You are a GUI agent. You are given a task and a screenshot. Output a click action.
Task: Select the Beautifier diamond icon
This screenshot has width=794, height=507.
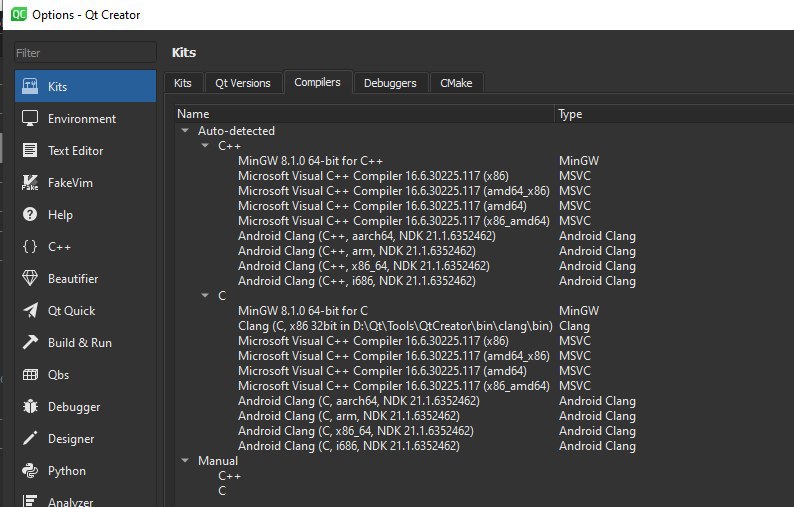[30, 278]
